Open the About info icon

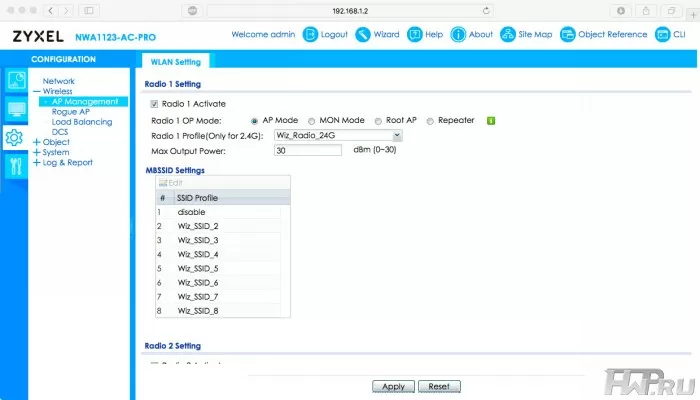pos(458,34)
